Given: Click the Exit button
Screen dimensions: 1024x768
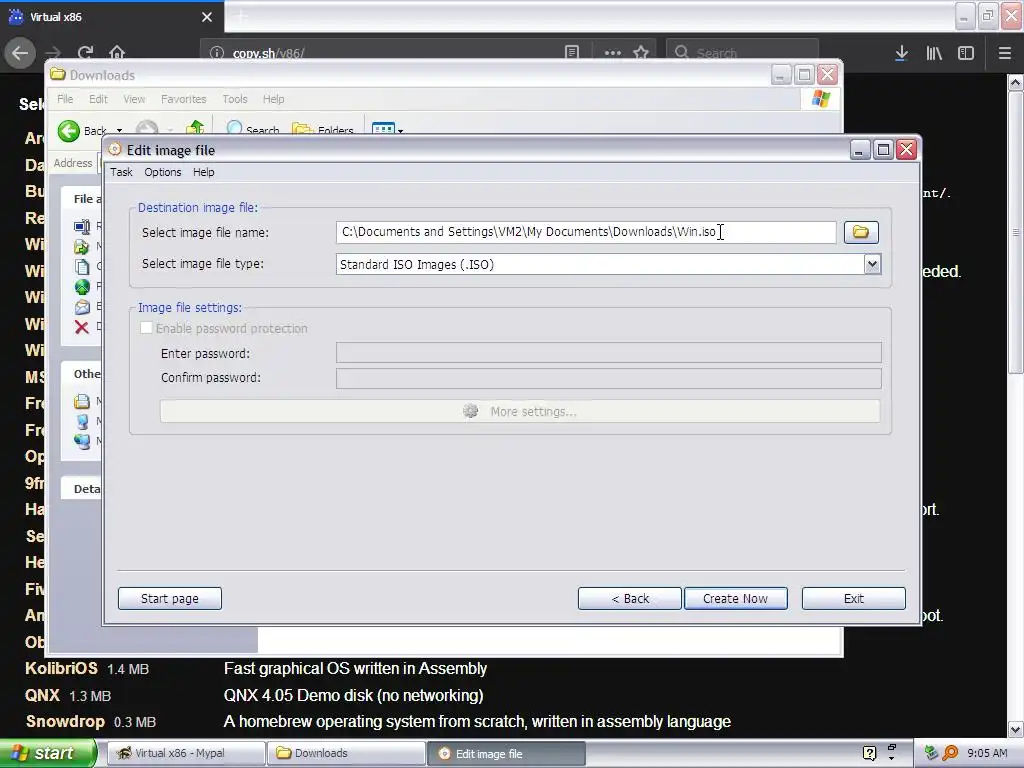Looking at the screenshot, I should click(854, 598).
